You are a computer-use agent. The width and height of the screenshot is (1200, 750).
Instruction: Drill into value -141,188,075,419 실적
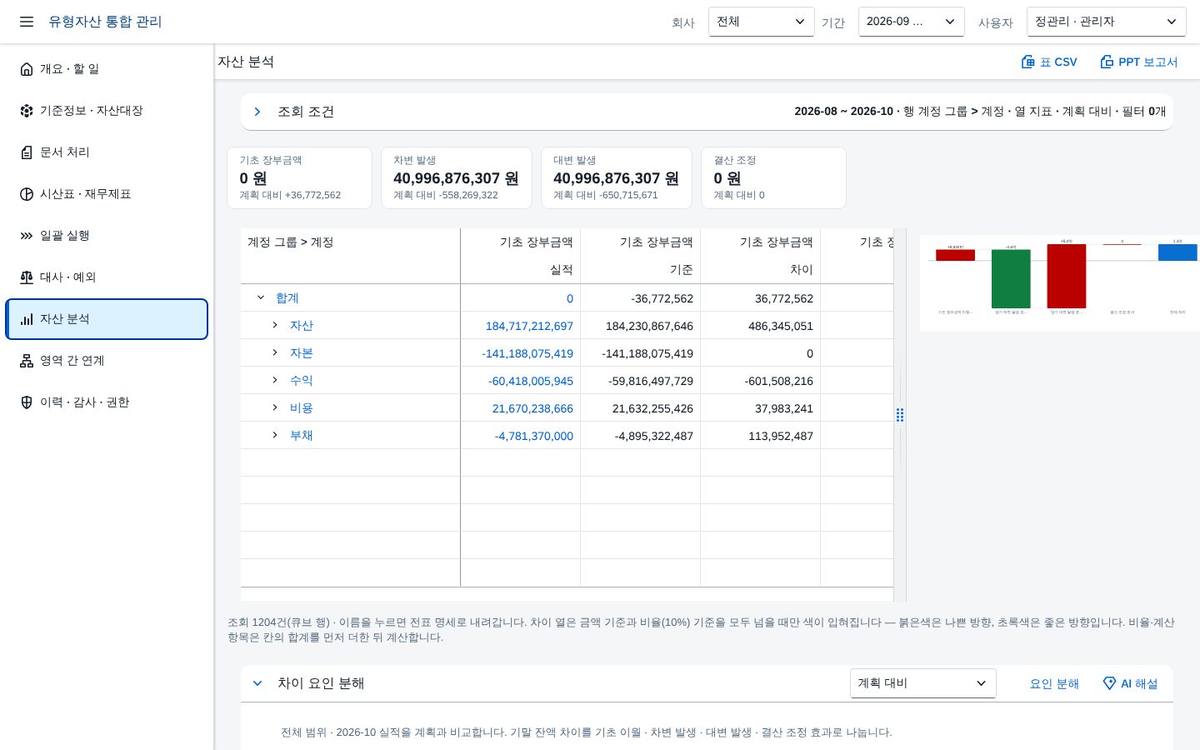pos(527,353)
